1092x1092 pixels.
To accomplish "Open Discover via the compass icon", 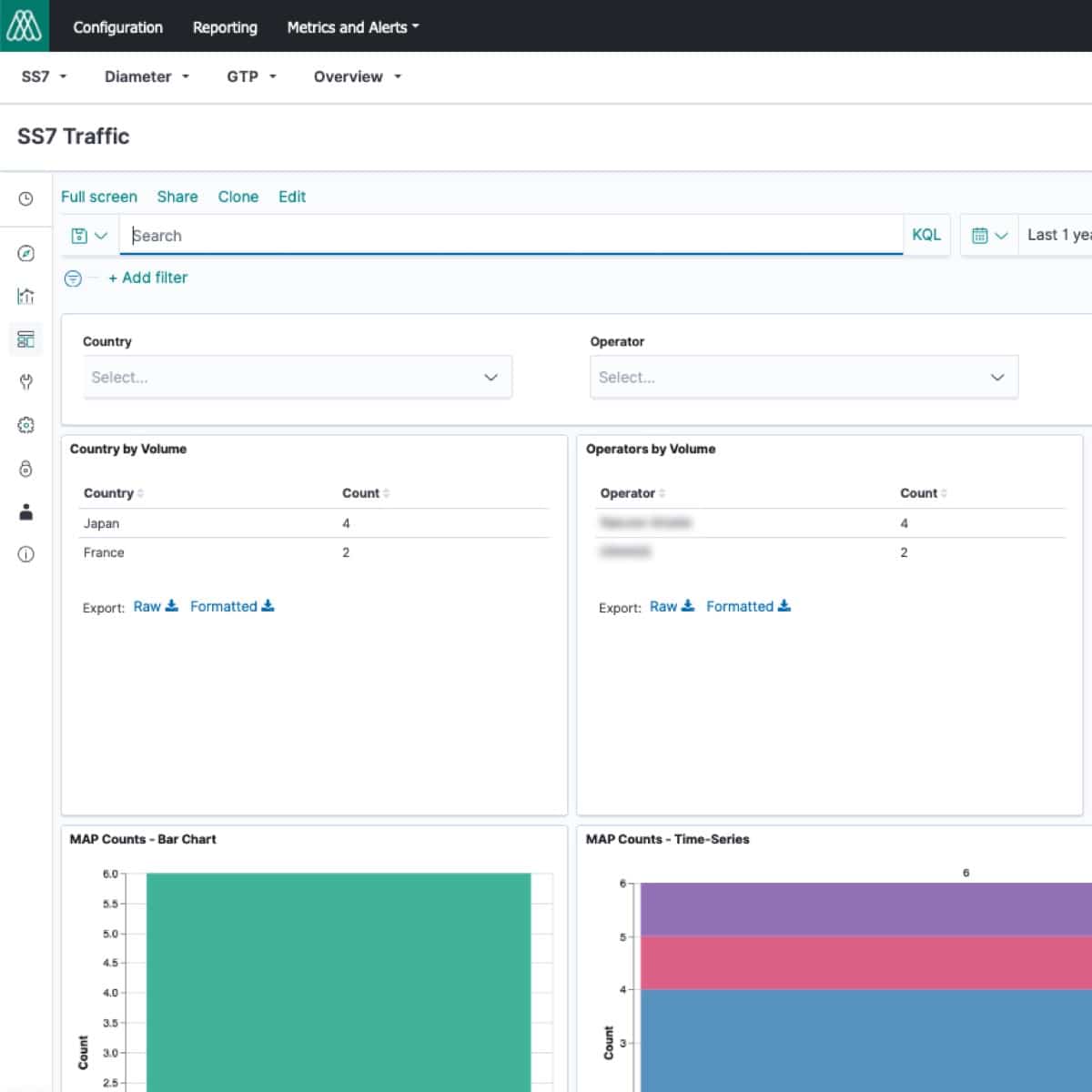I will [x=25, y=253].
